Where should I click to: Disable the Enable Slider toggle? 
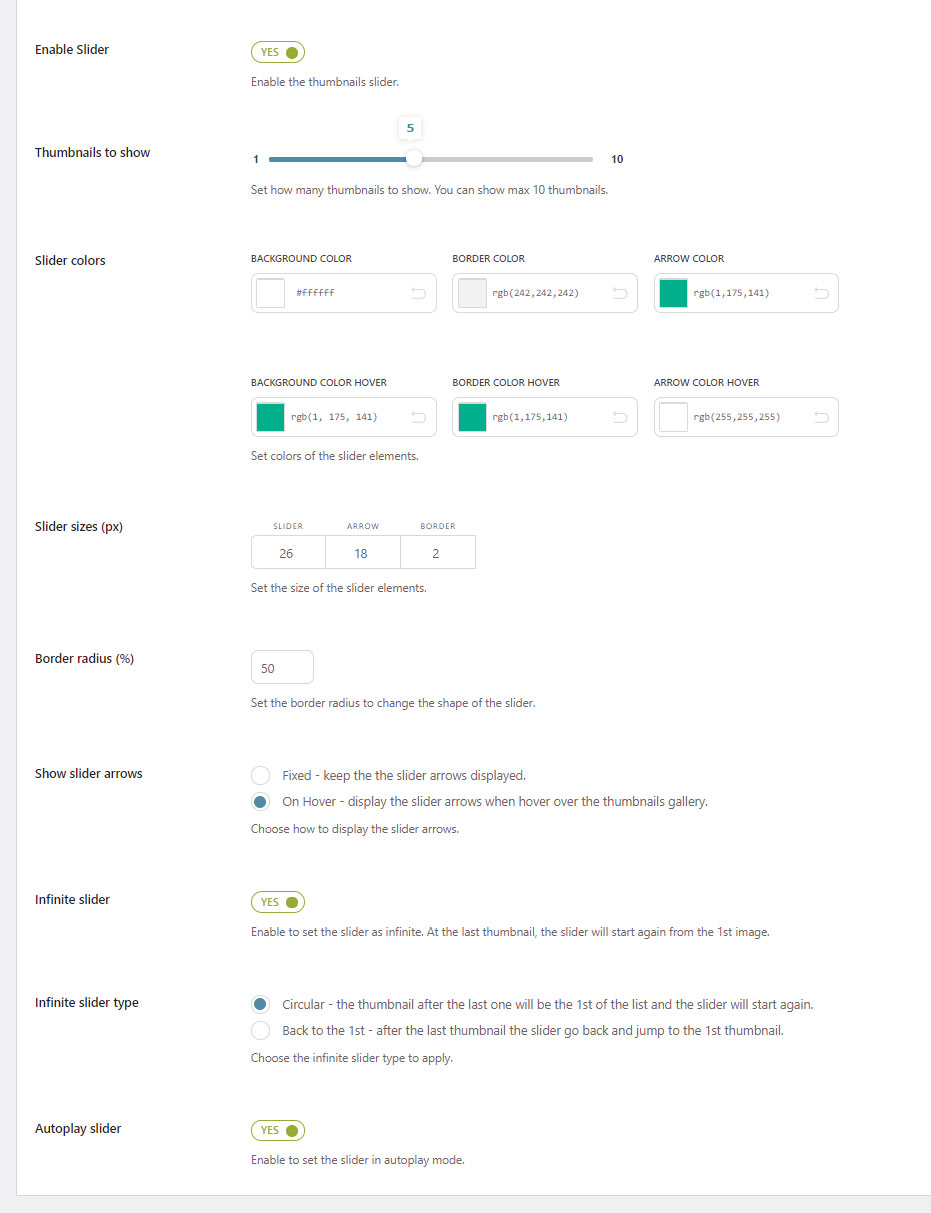pos(278,52)
